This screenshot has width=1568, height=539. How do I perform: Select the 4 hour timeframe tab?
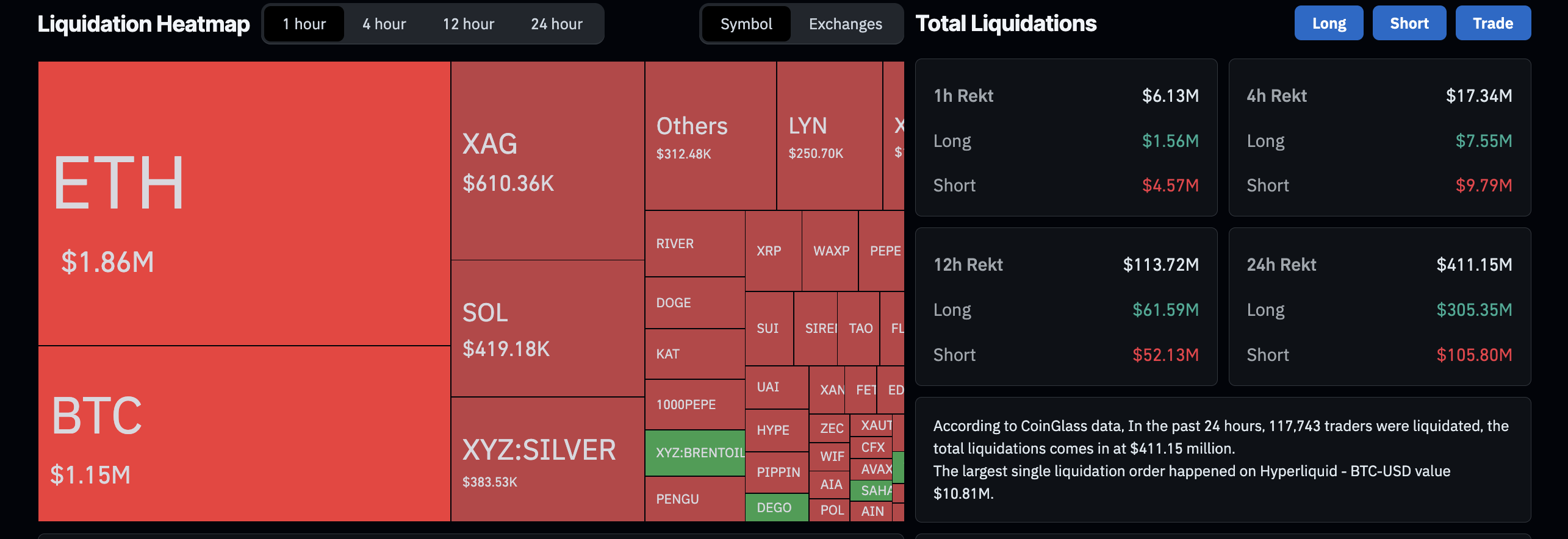(x=384, y=24)
